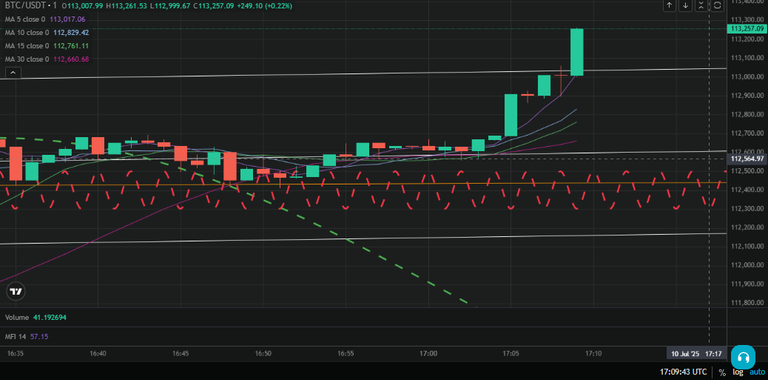Click MA 30 value 112,660.68

click(x=71, y=59)
